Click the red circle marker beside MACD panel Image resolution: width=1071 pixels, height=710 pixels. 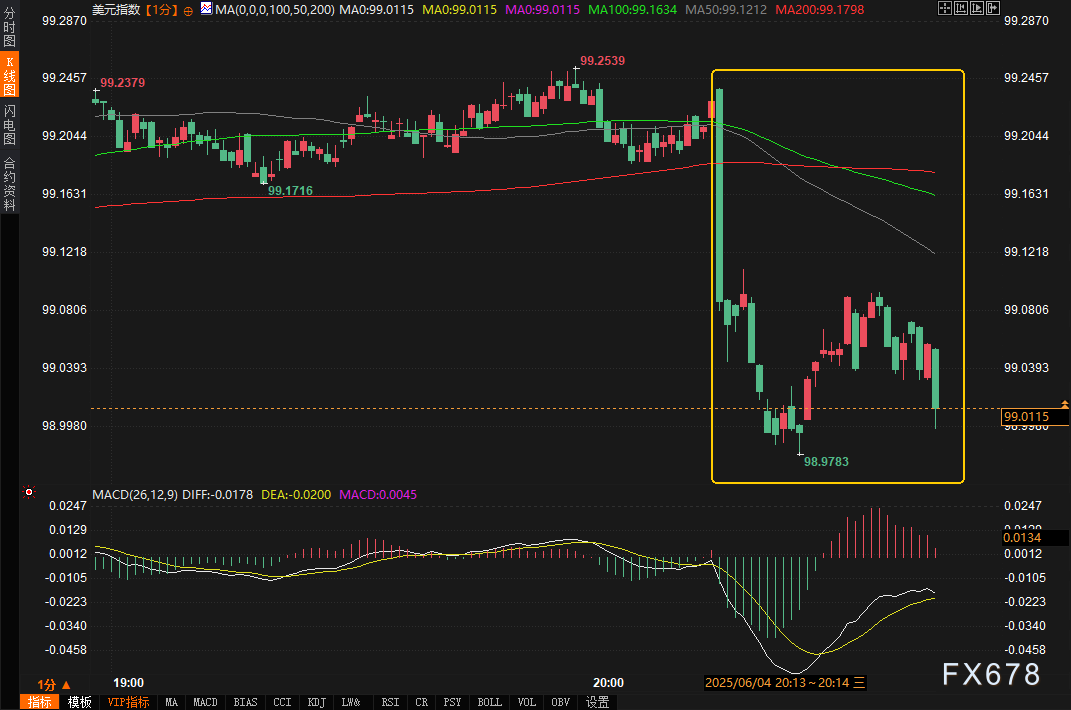29,492
